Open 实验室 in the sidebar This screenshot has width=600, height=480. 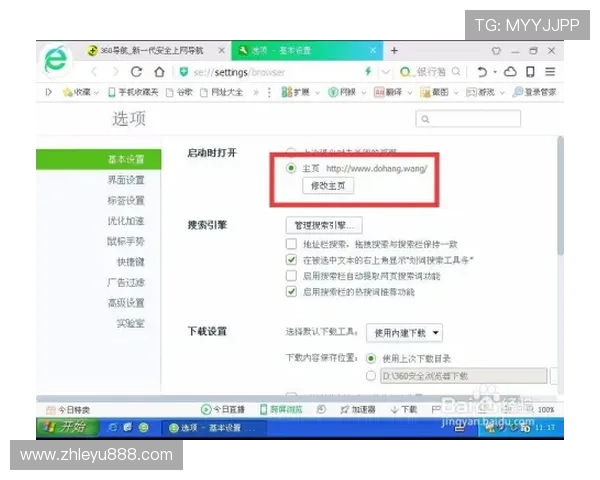pos(130,323)
